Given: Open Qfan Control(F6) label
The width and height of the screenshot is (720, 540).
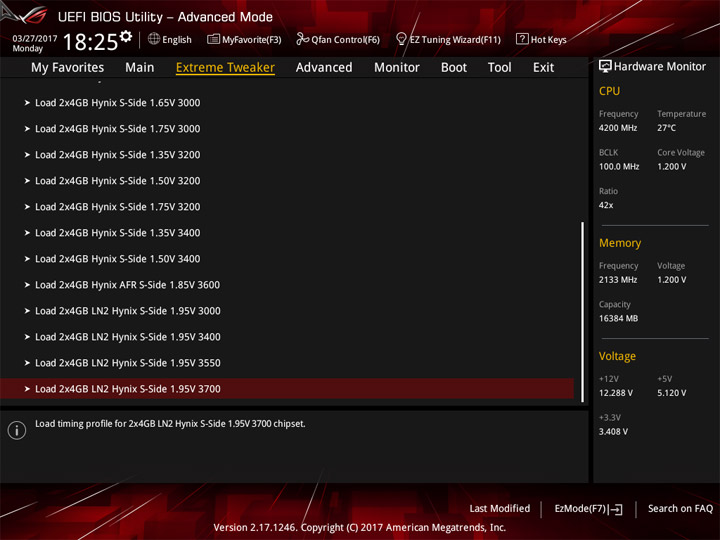Looking at the screenshot, I should (346, 40).
